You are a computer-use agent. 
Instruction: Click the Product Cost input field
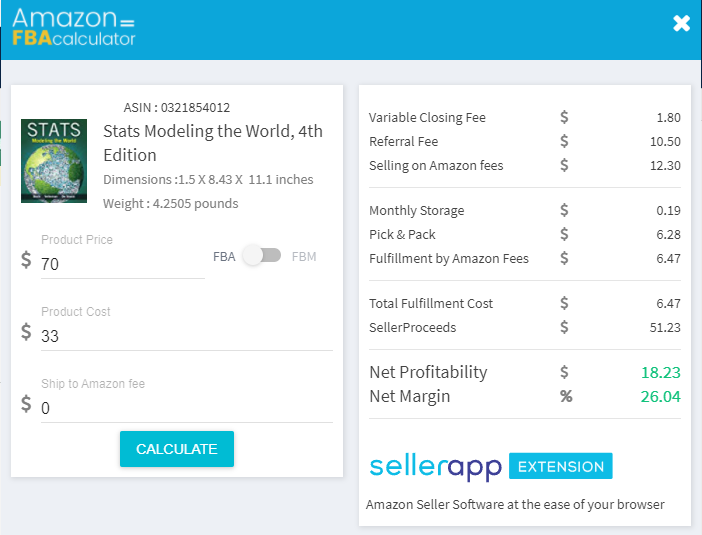click(187, 336)
